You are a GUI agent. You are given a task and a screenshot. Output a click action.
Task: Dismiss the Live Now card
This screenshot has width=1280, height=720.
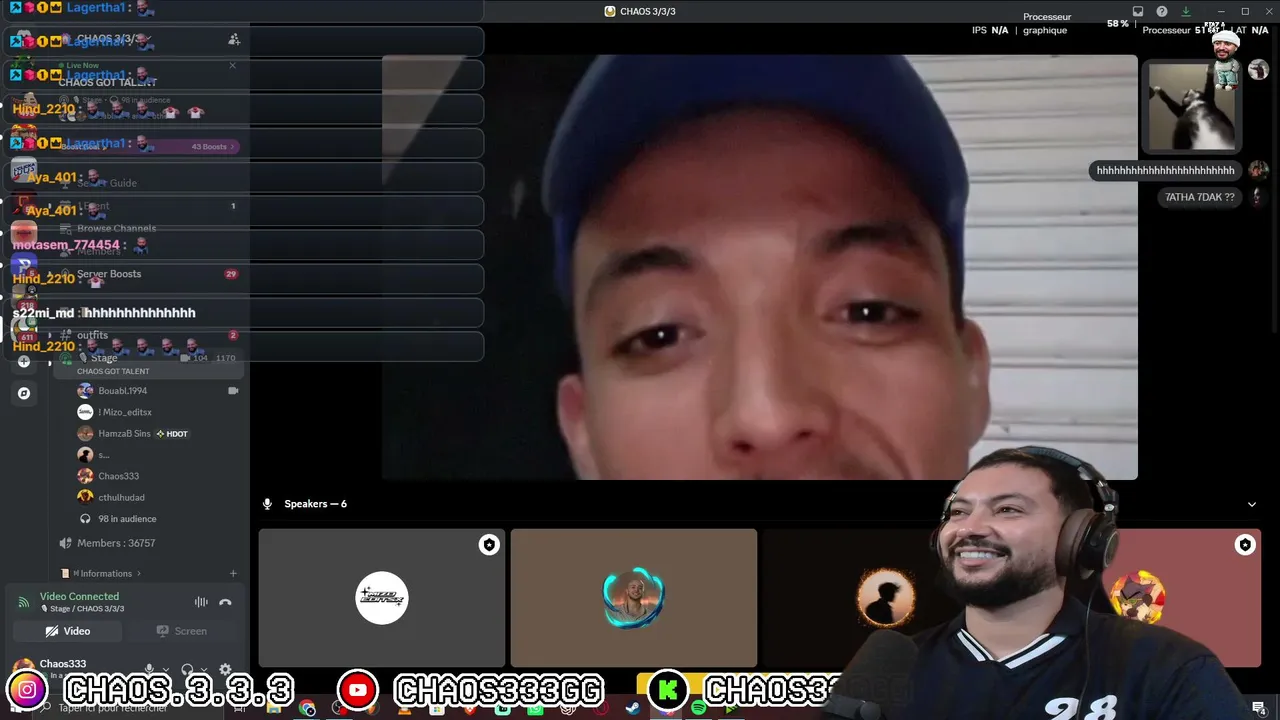233,66
